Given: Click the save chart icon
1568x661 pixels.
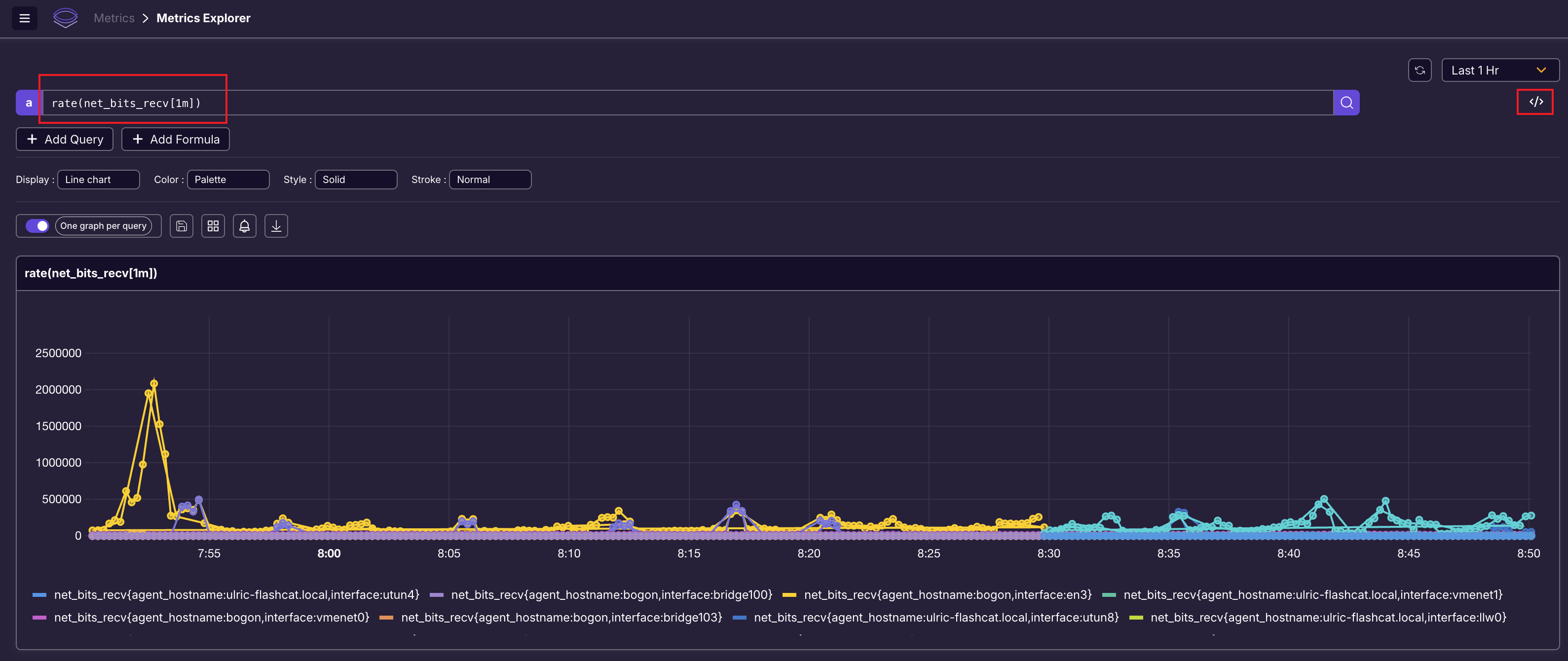Looking at the screenshot, I should click(x=182, y=226).
